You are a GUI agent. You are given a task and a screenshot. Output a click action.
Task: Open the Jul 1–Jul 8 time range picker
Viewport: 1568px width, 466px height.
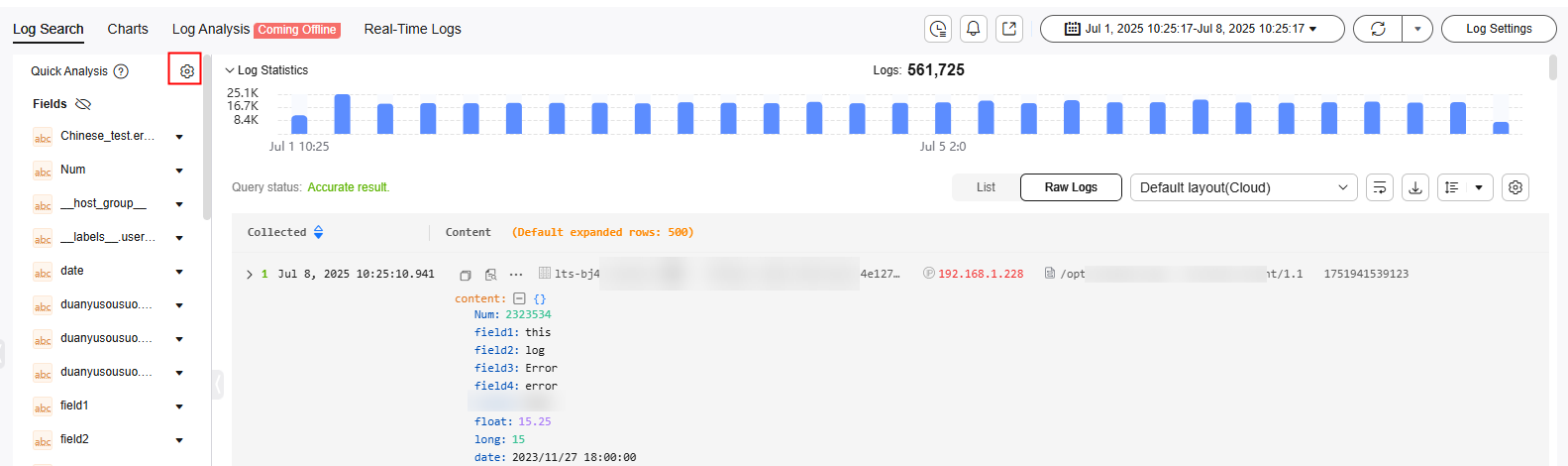1192,29
